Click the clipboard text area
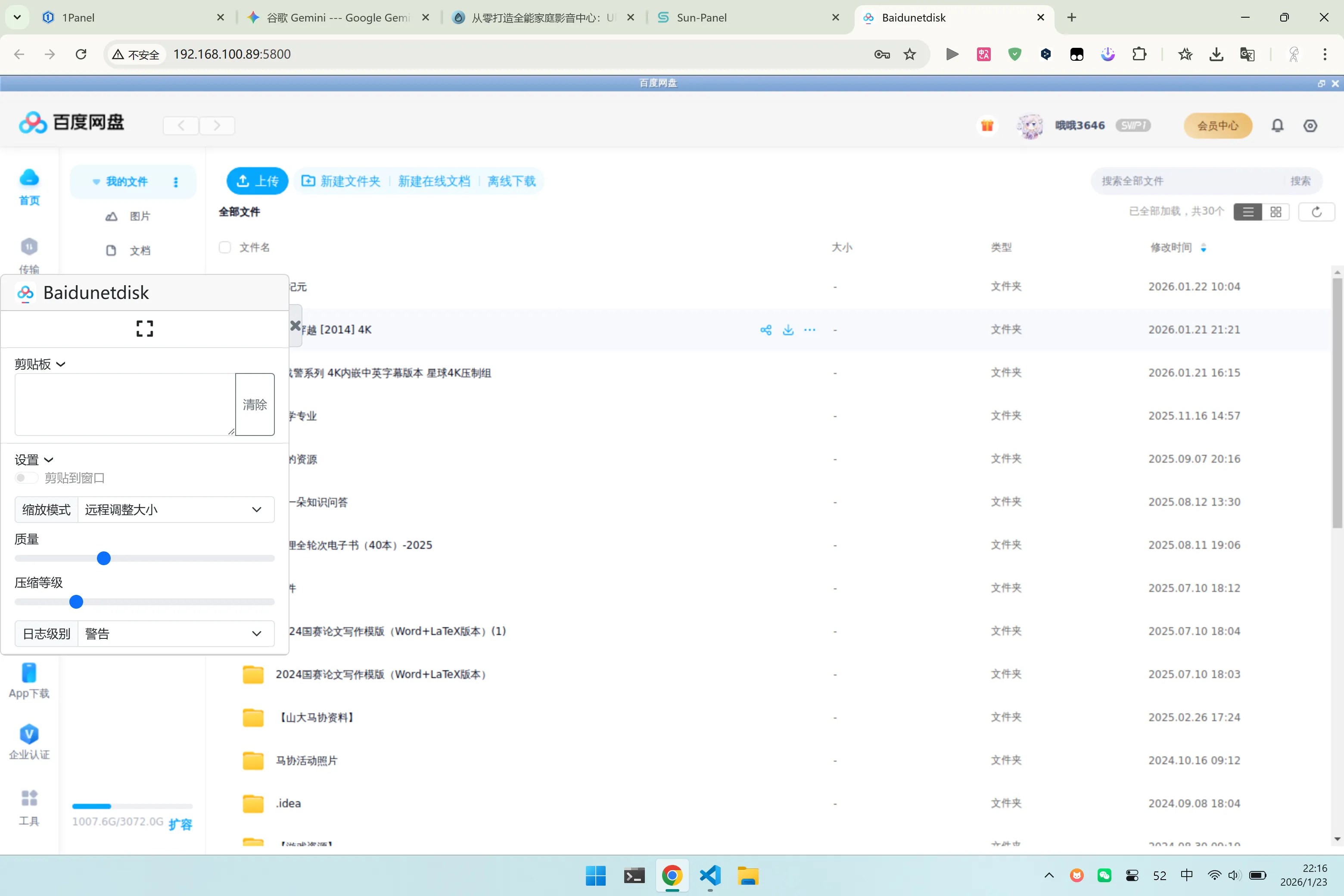The height and width of the screenshot is (896, 1344). 124,404
